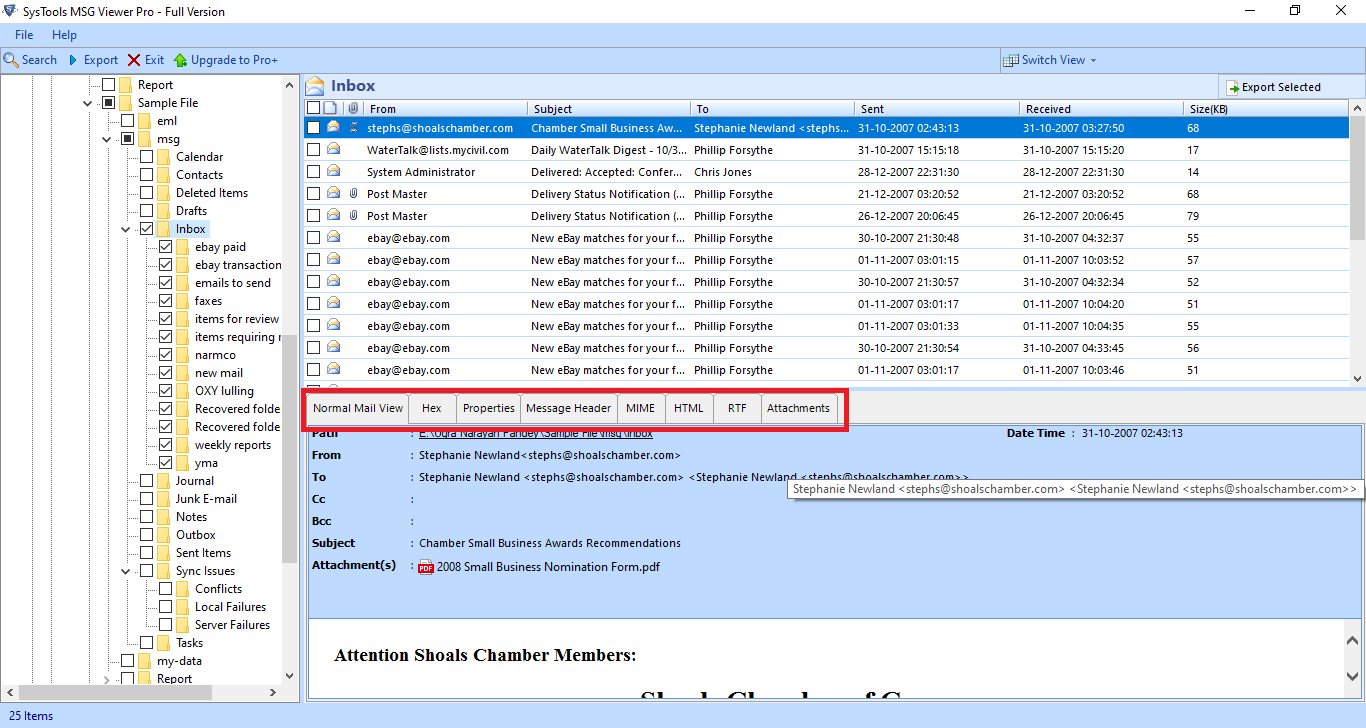Uncheck the weekly reports folder checkbox

pos(166,445)
